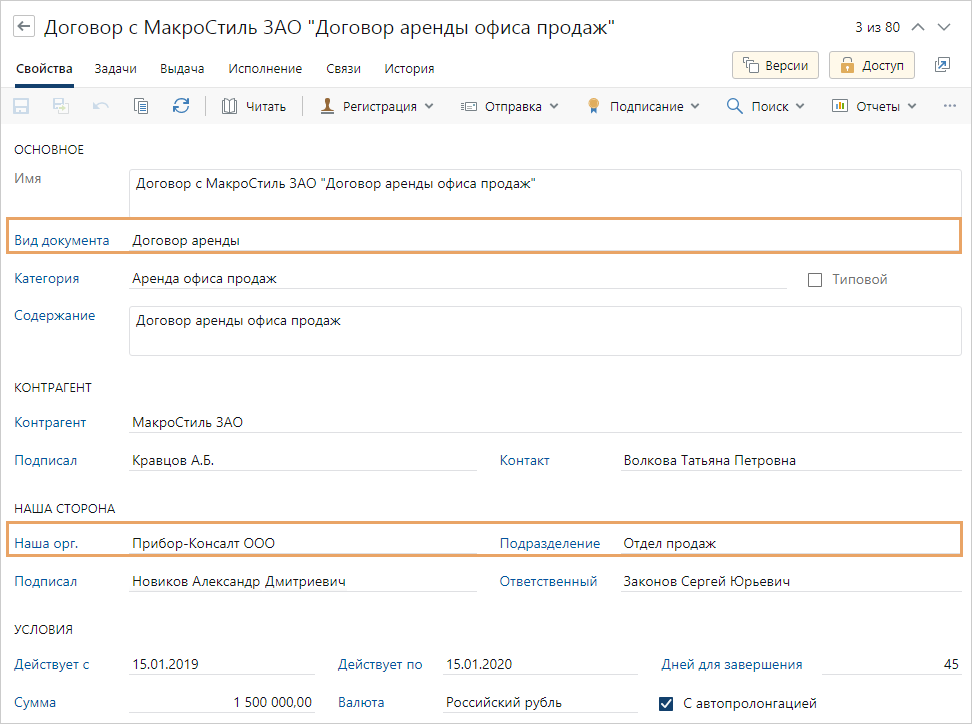Click the Версии button
The width and height of the screenshot is (972, 724).
(776, 65)
